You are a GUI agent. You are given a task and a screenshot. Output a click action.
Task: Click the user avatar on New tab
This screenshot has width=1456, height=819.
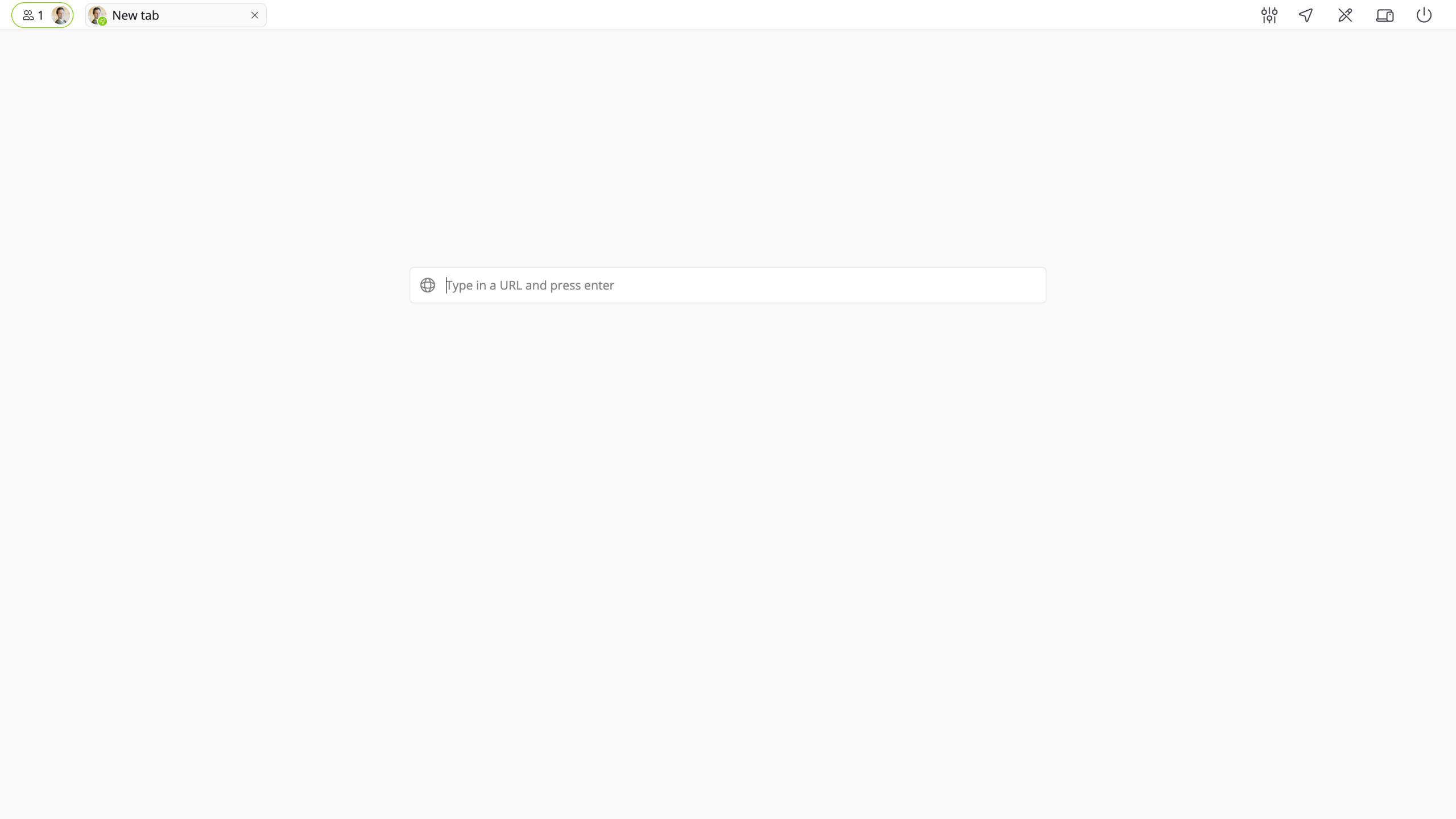97,15
